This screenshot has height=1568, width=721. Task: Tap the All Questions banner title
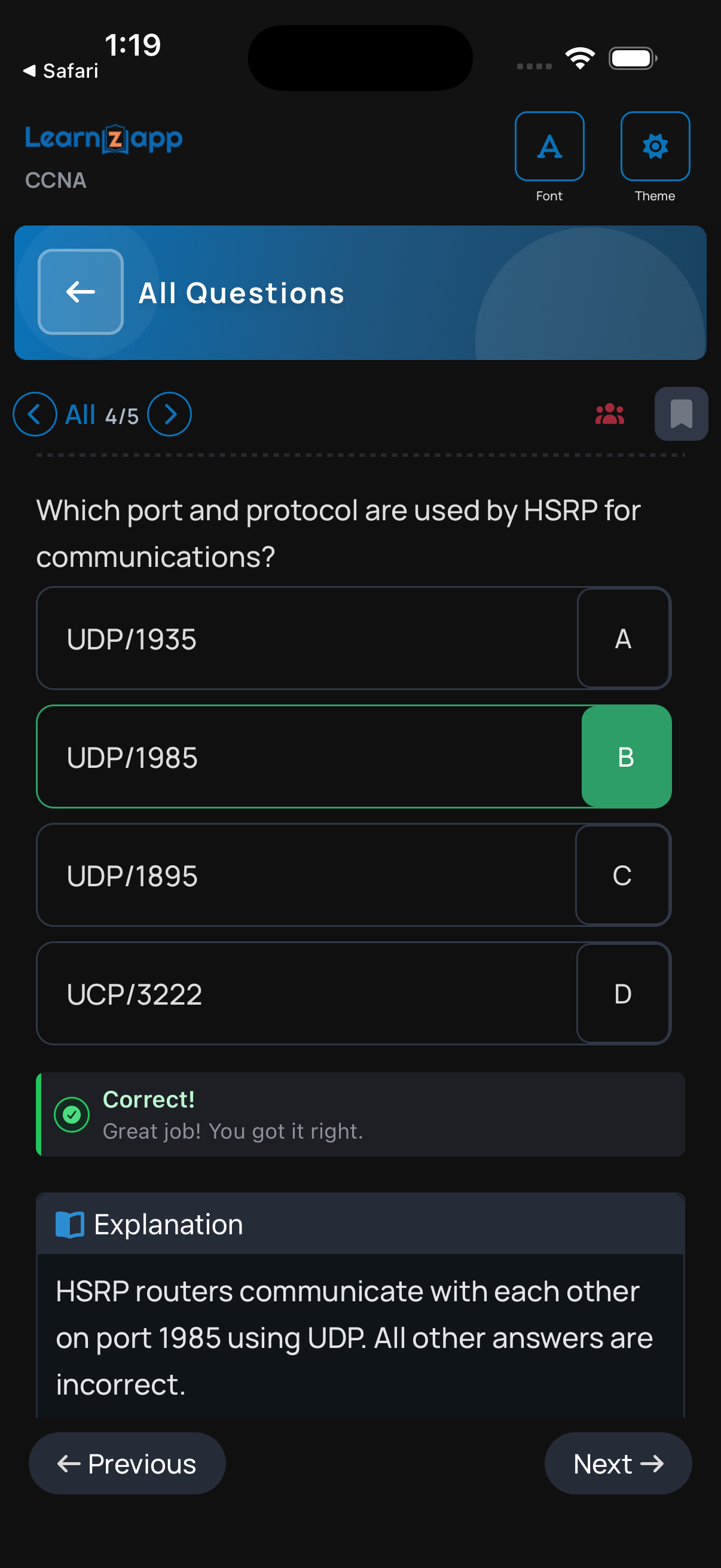pos(241,294)
